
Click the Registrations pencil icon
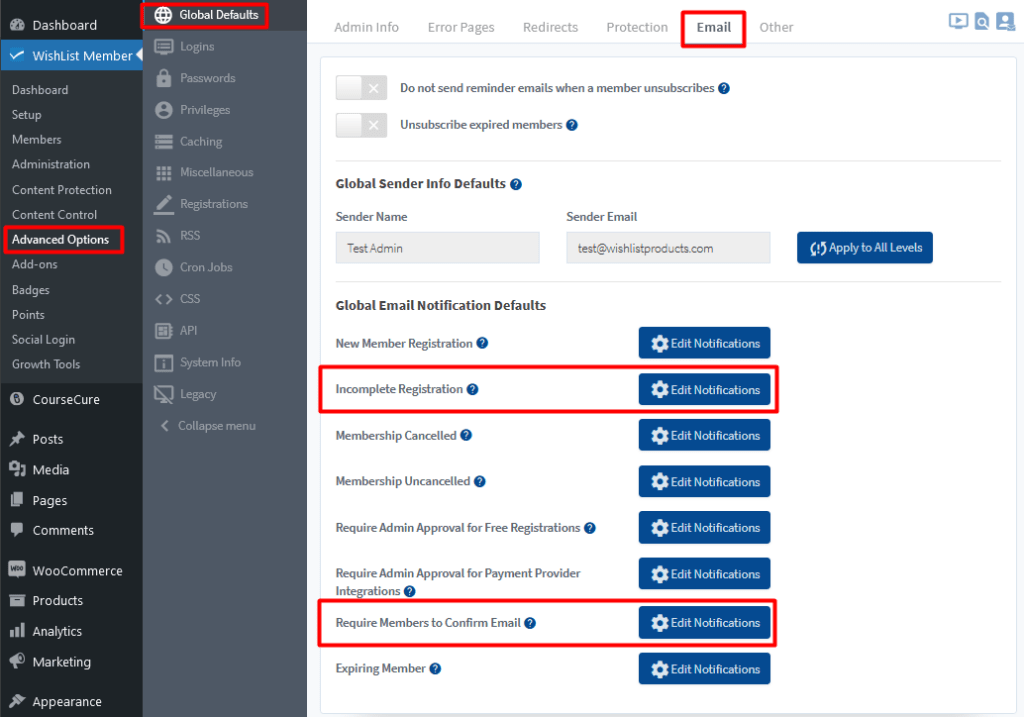(x=163, y=204)
